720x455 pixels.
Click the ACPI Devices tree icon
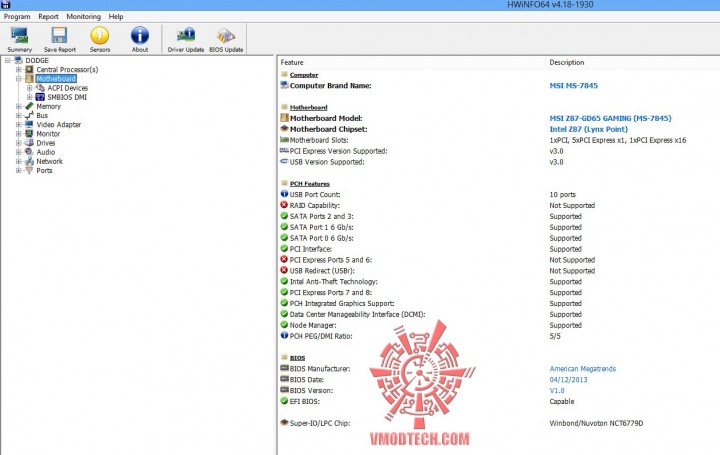pyautogui.click(x=40, y=88)
